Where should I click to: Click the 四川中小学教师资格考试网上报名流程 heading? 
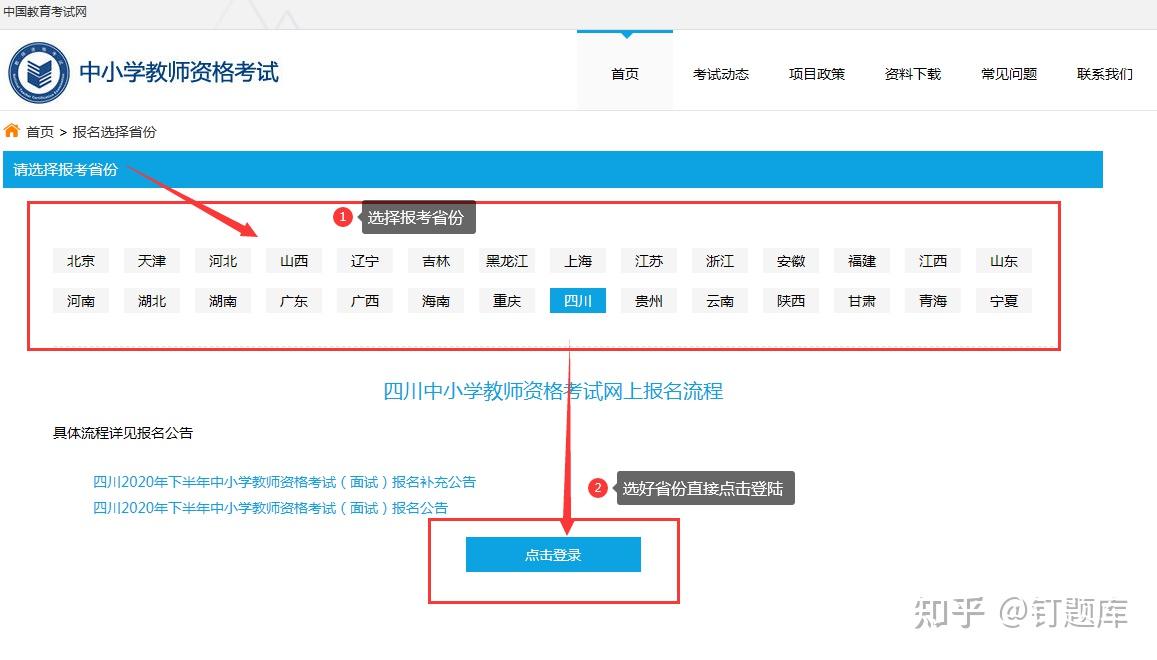[x=553, y=391]
